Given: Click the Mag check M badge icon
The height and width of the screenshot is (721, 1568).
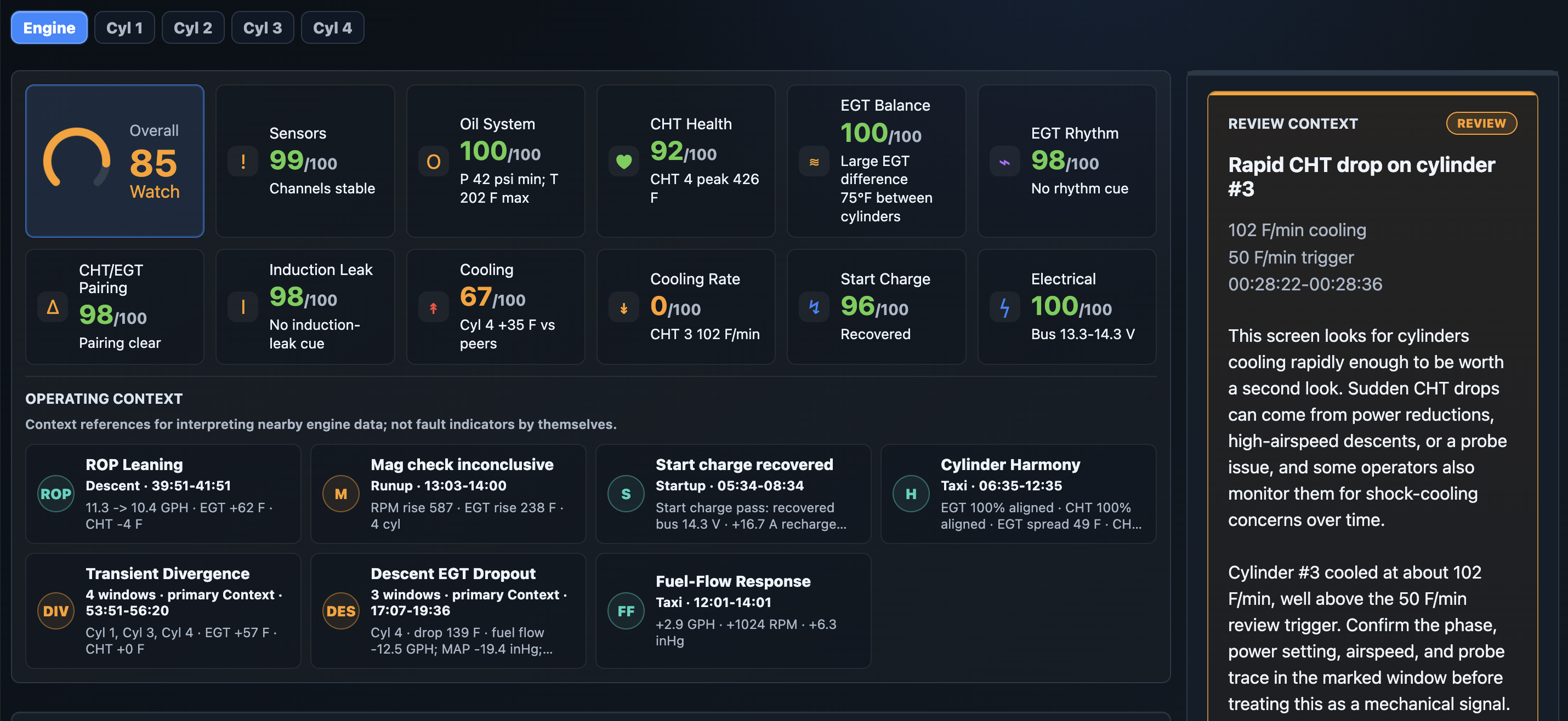Looking at the screenshot, I should click(341, 494).
